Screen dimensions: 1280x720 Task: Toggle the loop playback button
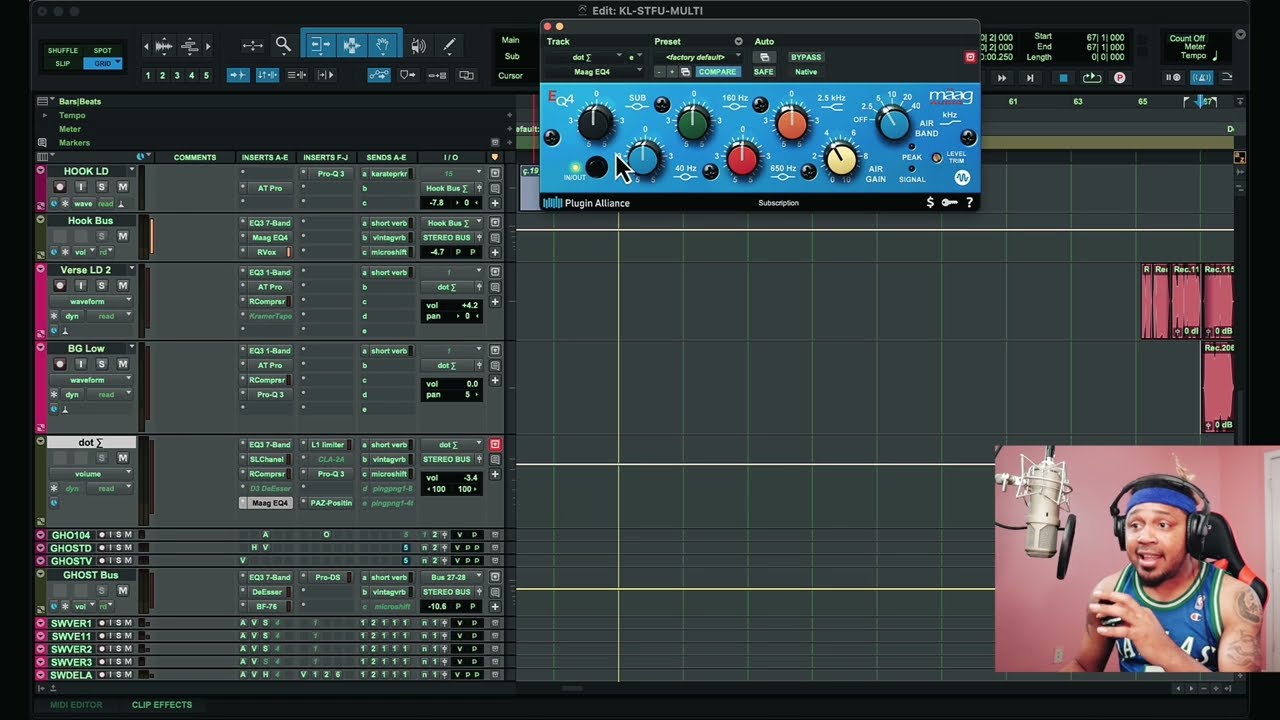tap(1092, 78)
